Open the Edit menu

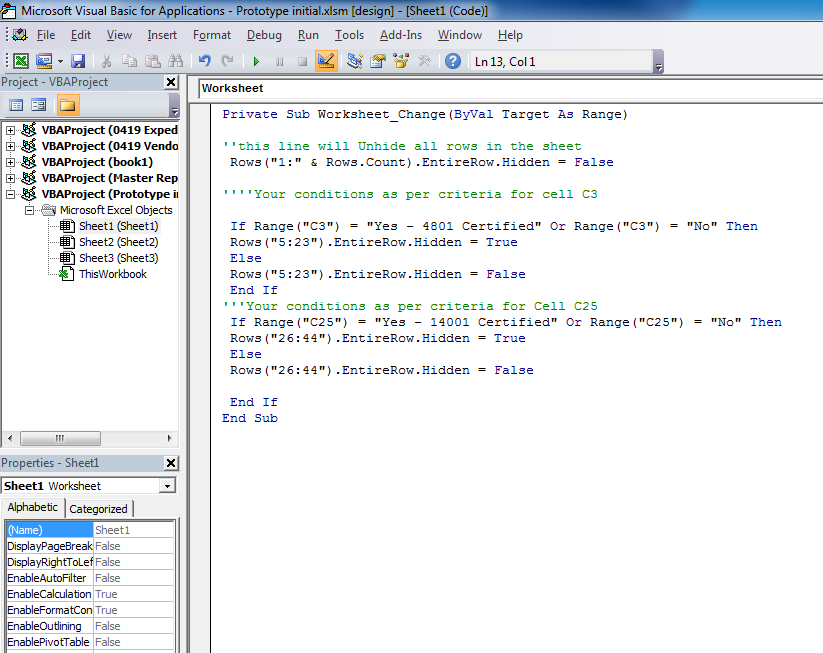80,35
